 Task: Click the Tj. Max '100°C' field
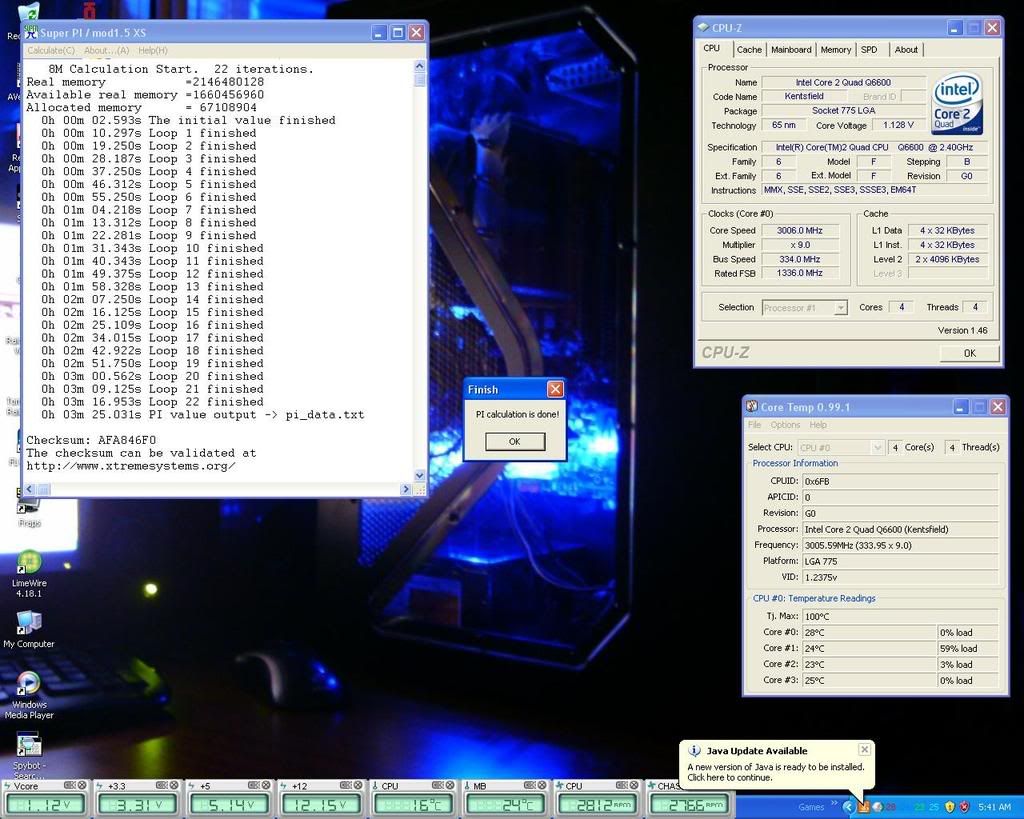point(900,617)
